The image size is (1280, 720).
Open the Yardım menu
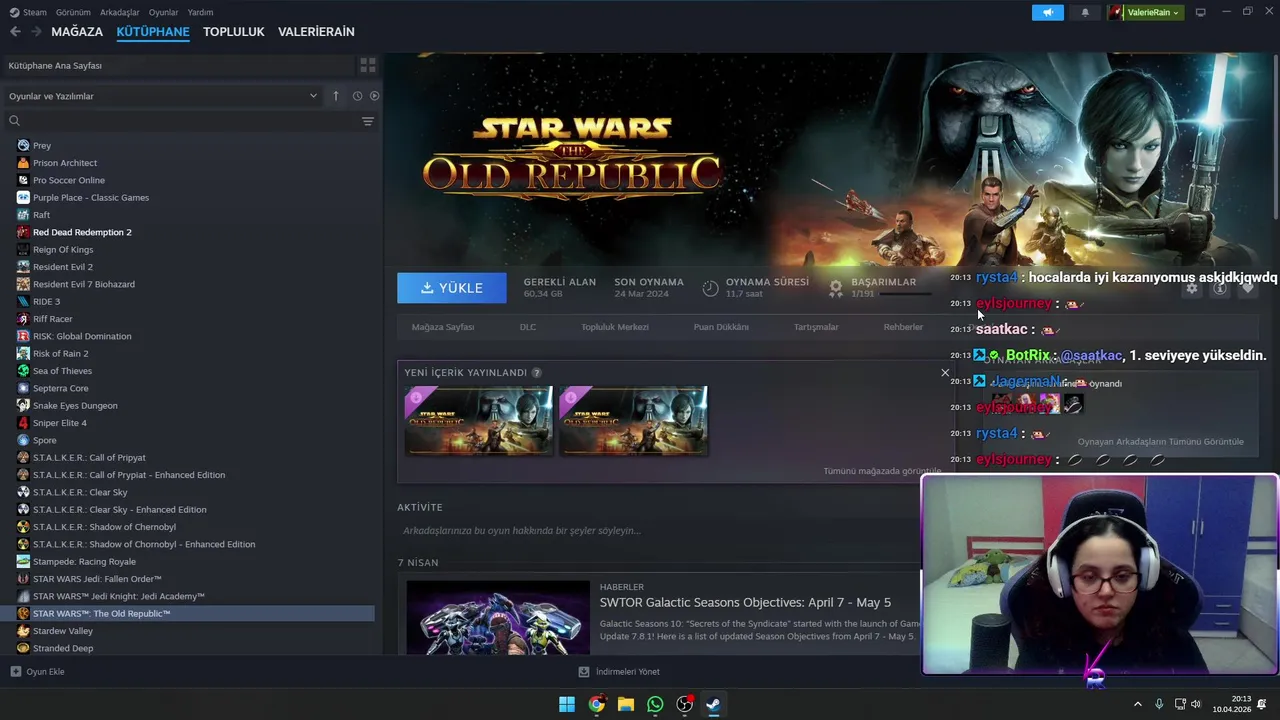pos(200,12)
